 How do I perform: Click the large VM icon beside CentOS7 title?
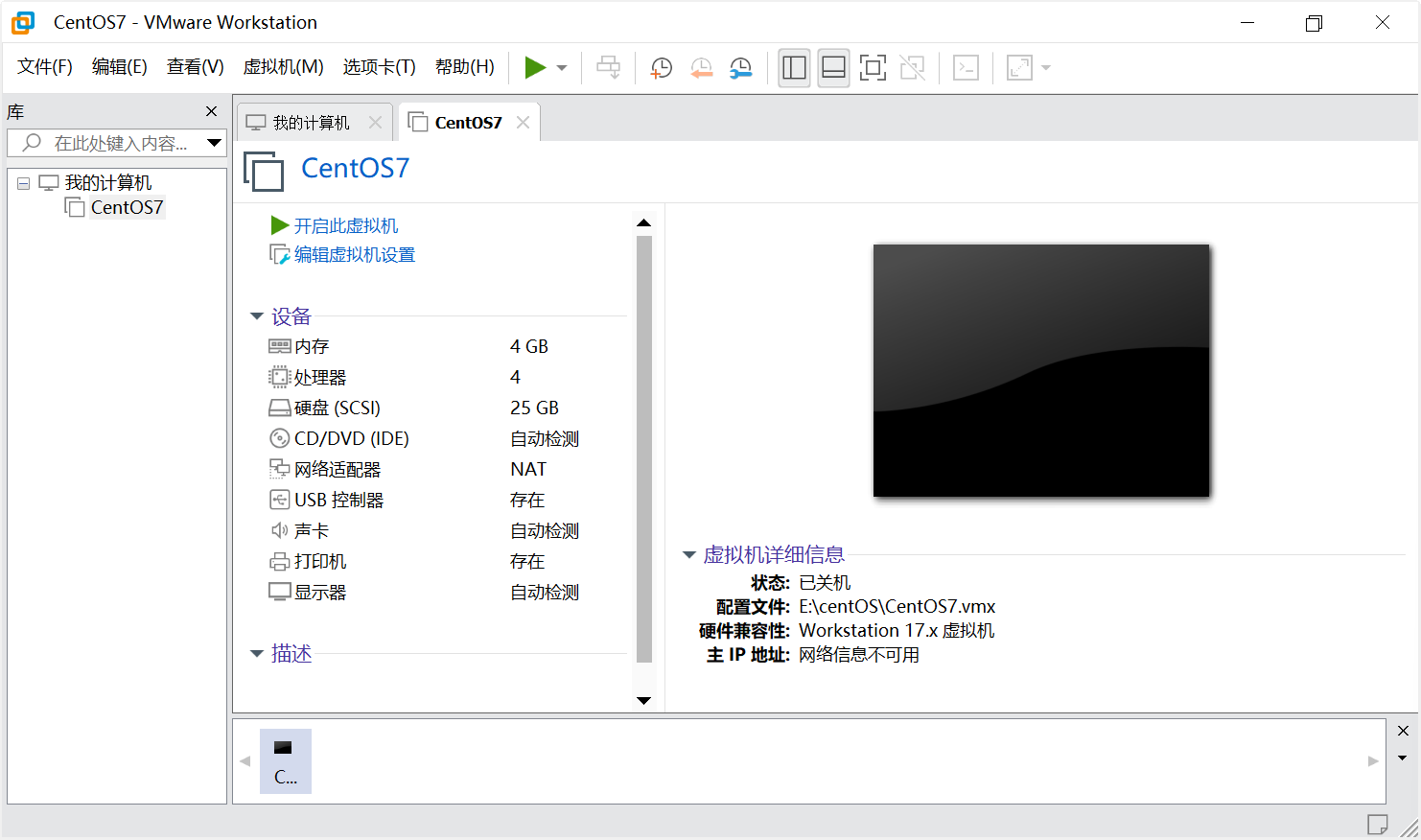[x=265, y=172]
